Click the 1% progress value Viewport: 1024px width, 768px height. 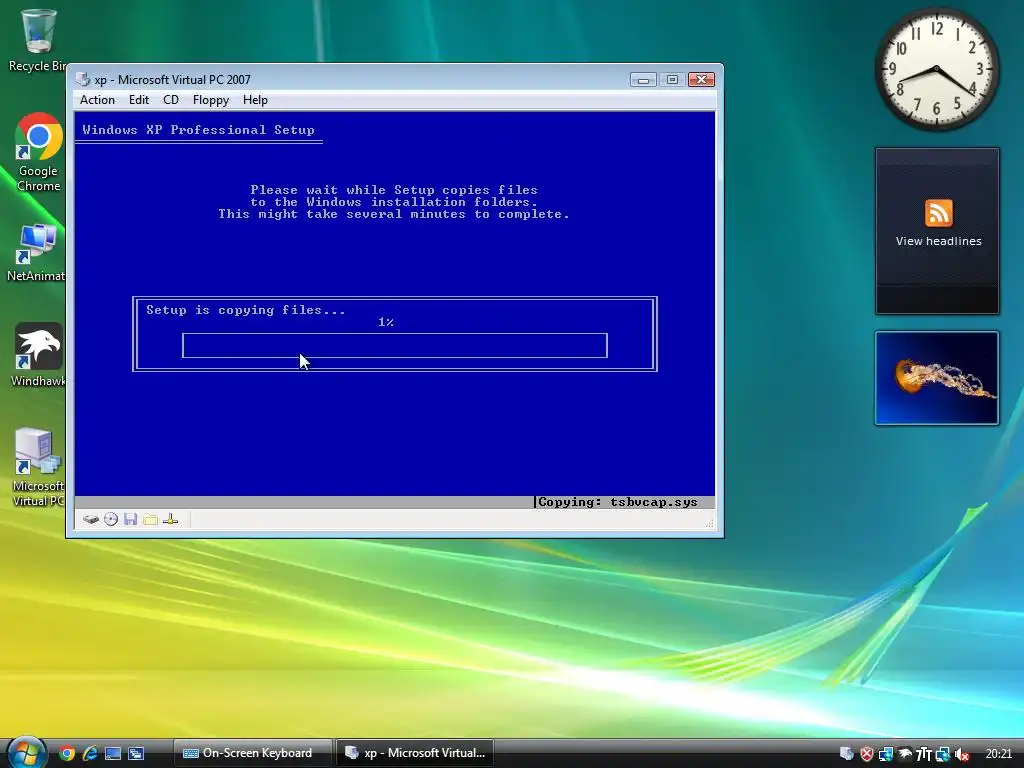pos(386,322)
